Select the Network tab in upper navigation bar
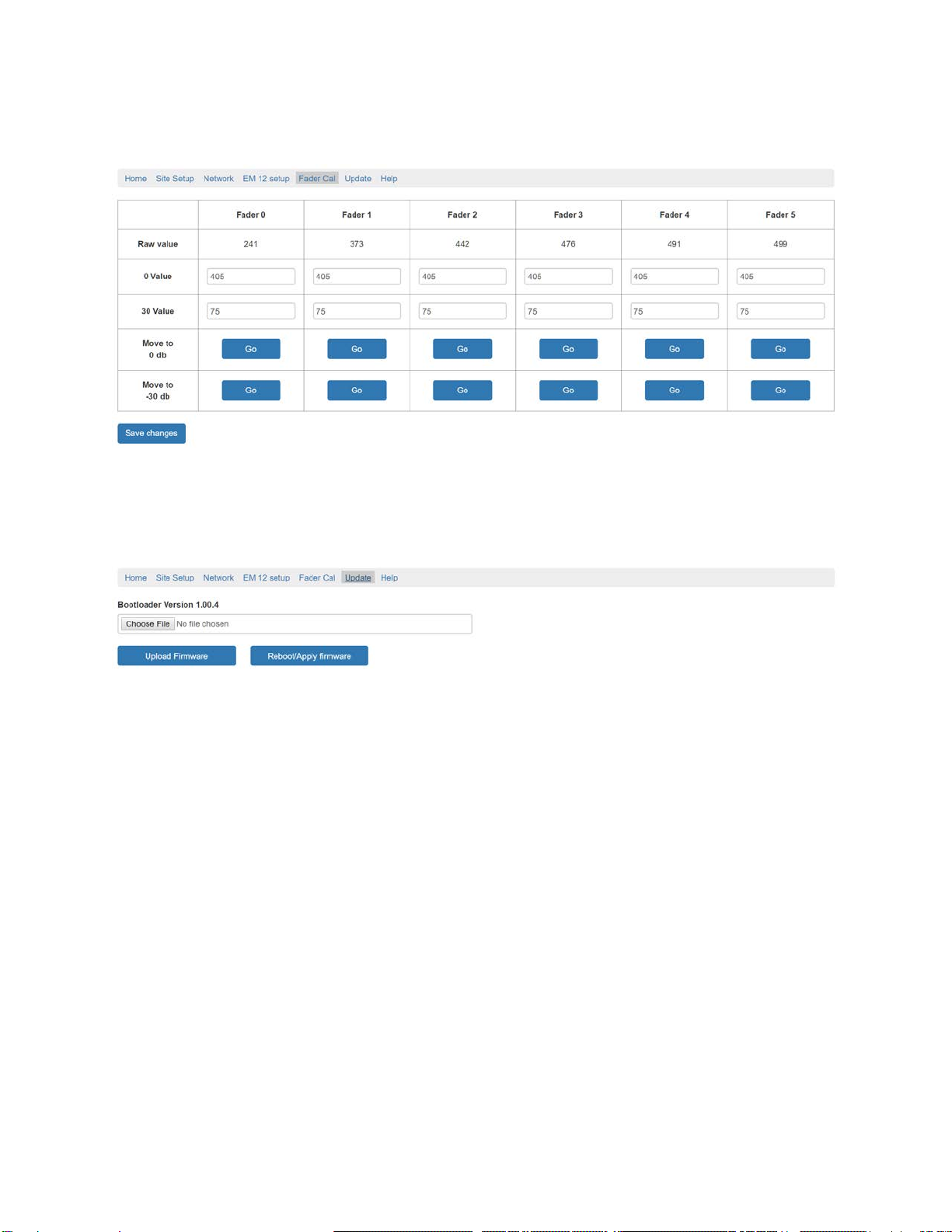The image size is (952, 1232). click(218, 179)
